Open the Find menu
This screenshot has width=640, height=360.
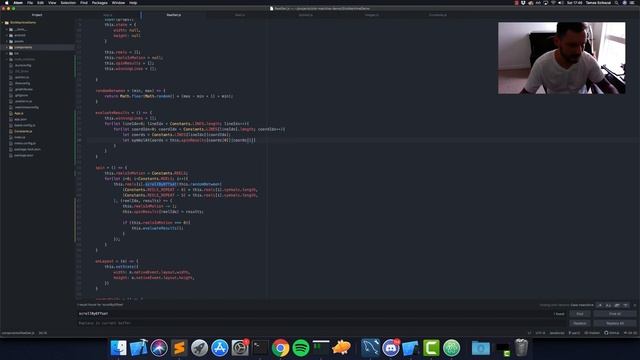84,2
